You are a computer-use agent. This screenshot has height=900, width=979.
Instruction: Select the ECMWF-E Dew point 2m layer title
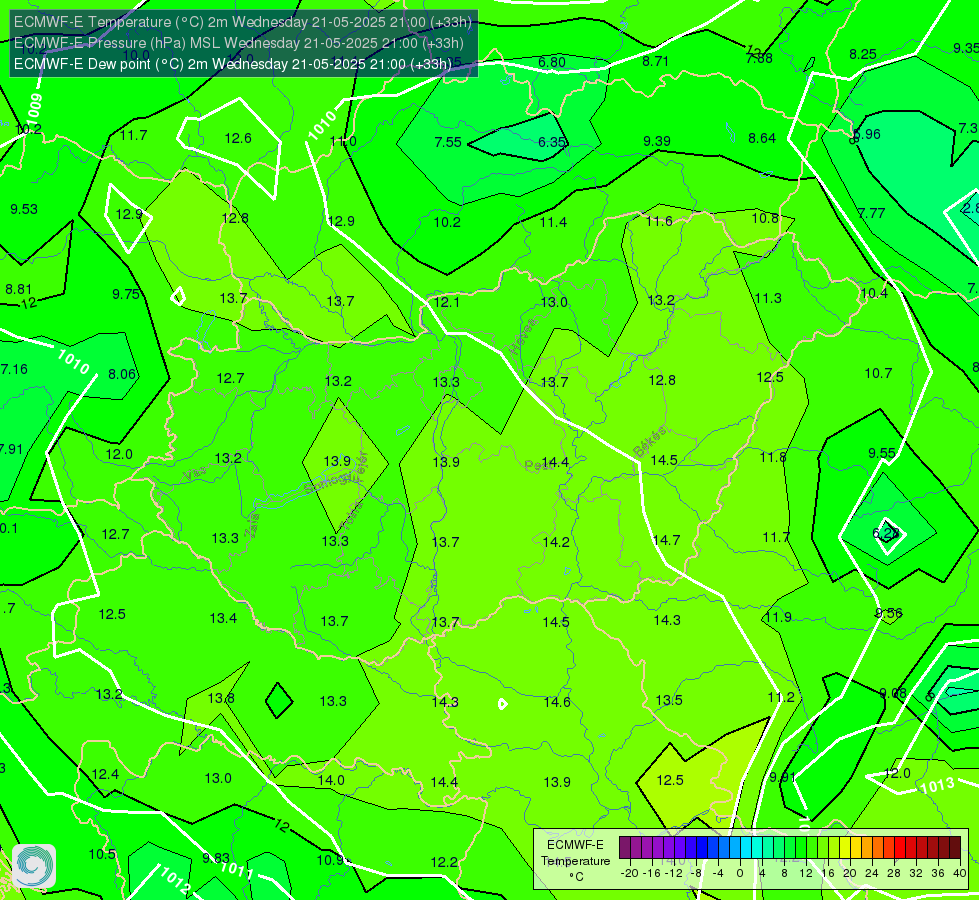(232, 64)
